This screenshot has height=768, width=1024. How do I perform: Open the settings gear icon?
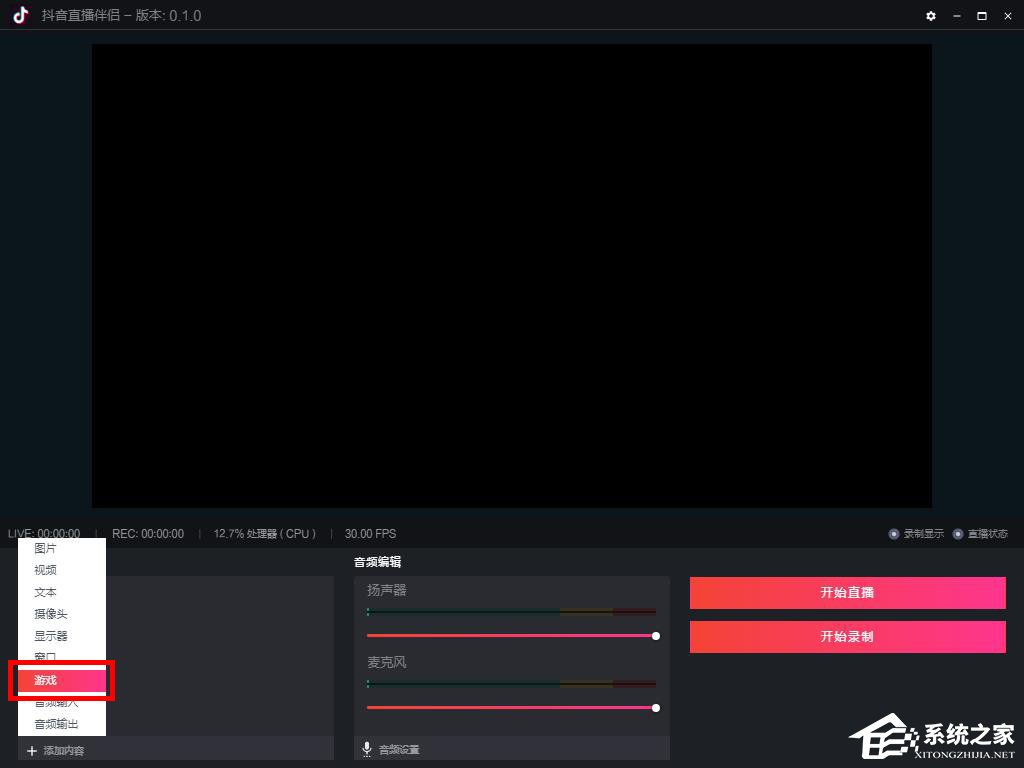(931, 16)
